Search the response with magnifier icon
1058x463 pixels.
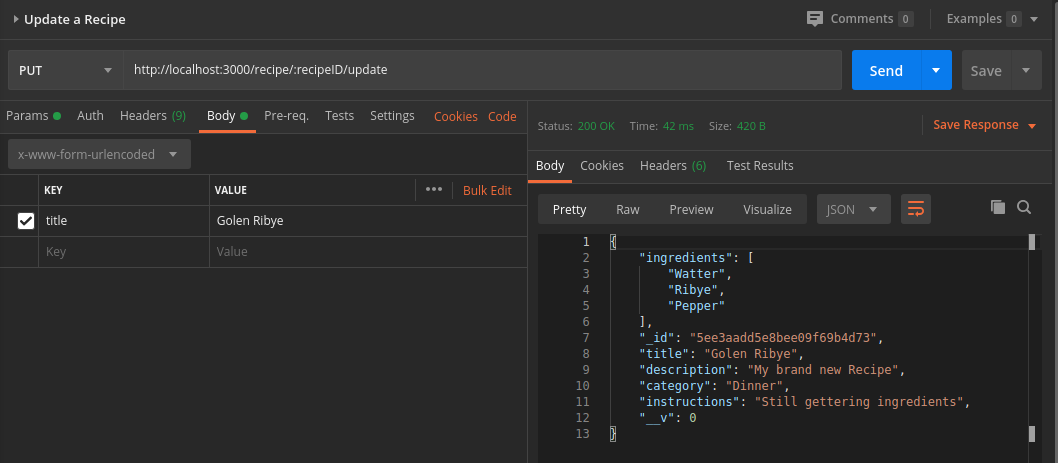1024,207
